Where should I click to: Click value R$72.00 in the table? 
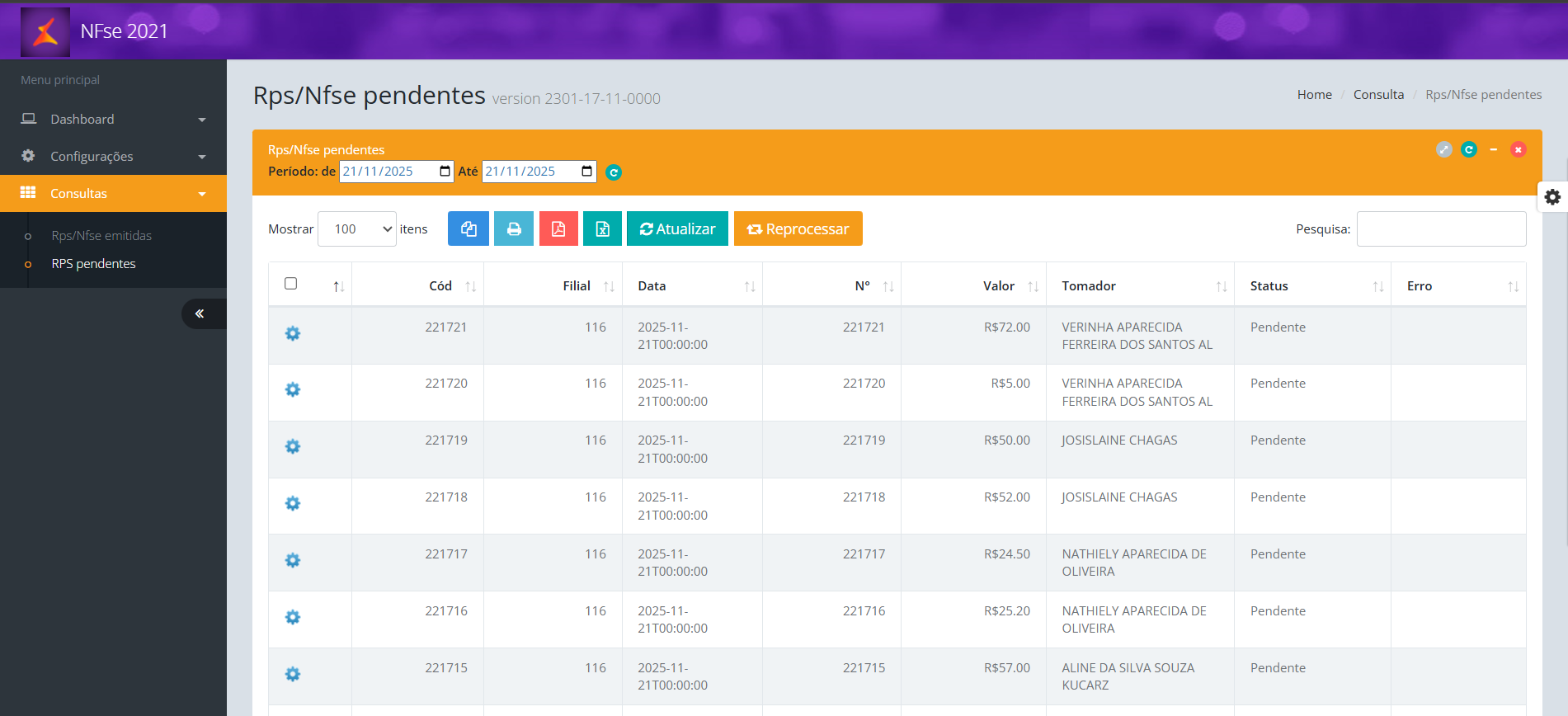click(1007, 327)
